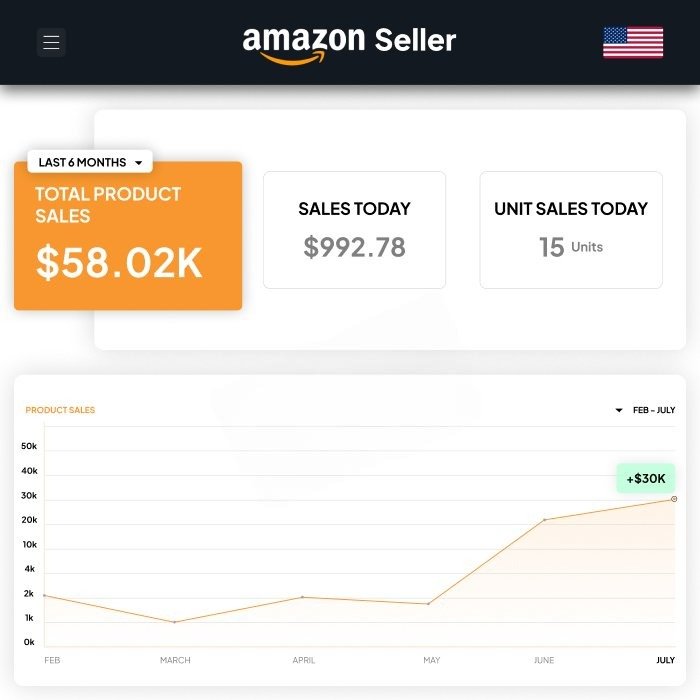Click the $992.78 sales today value
This screenshot has height=700, width=700.
click(354, 248)
